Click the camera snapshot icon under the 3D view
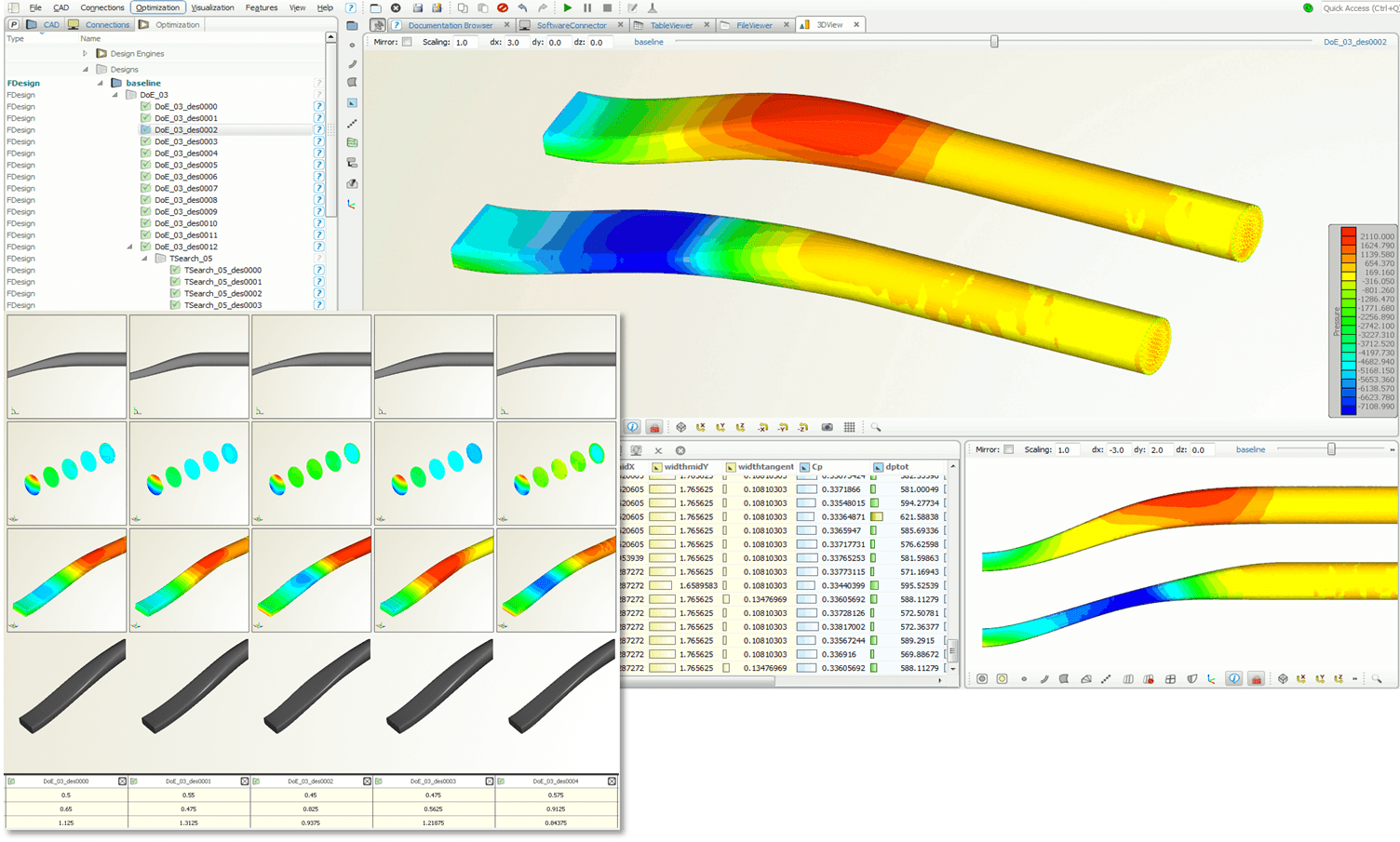The image size is (1400, 842). point(827,427)
